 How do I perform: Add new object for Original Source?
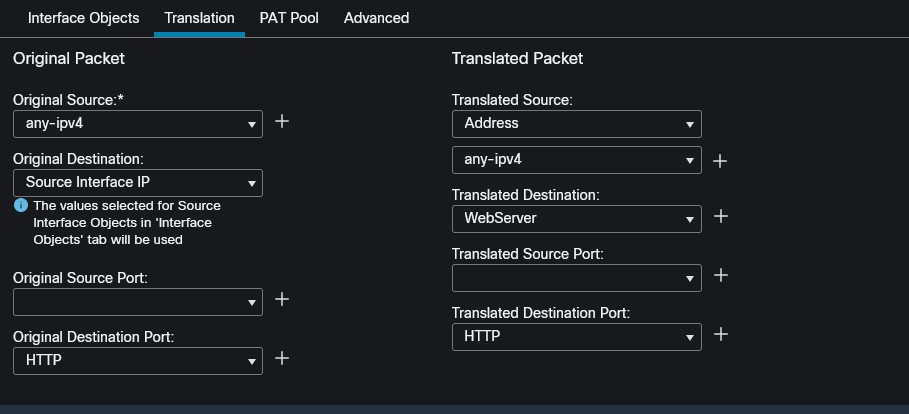[282, 121]
